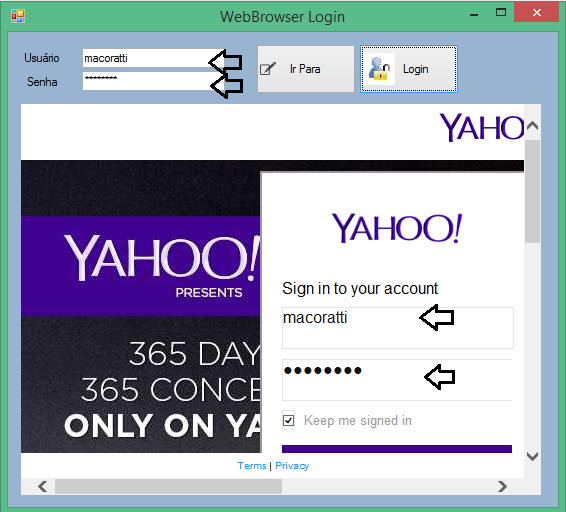Click the padlock user icon on Login button
This screenshot has width=566, height=512.
tap(379, 69)
